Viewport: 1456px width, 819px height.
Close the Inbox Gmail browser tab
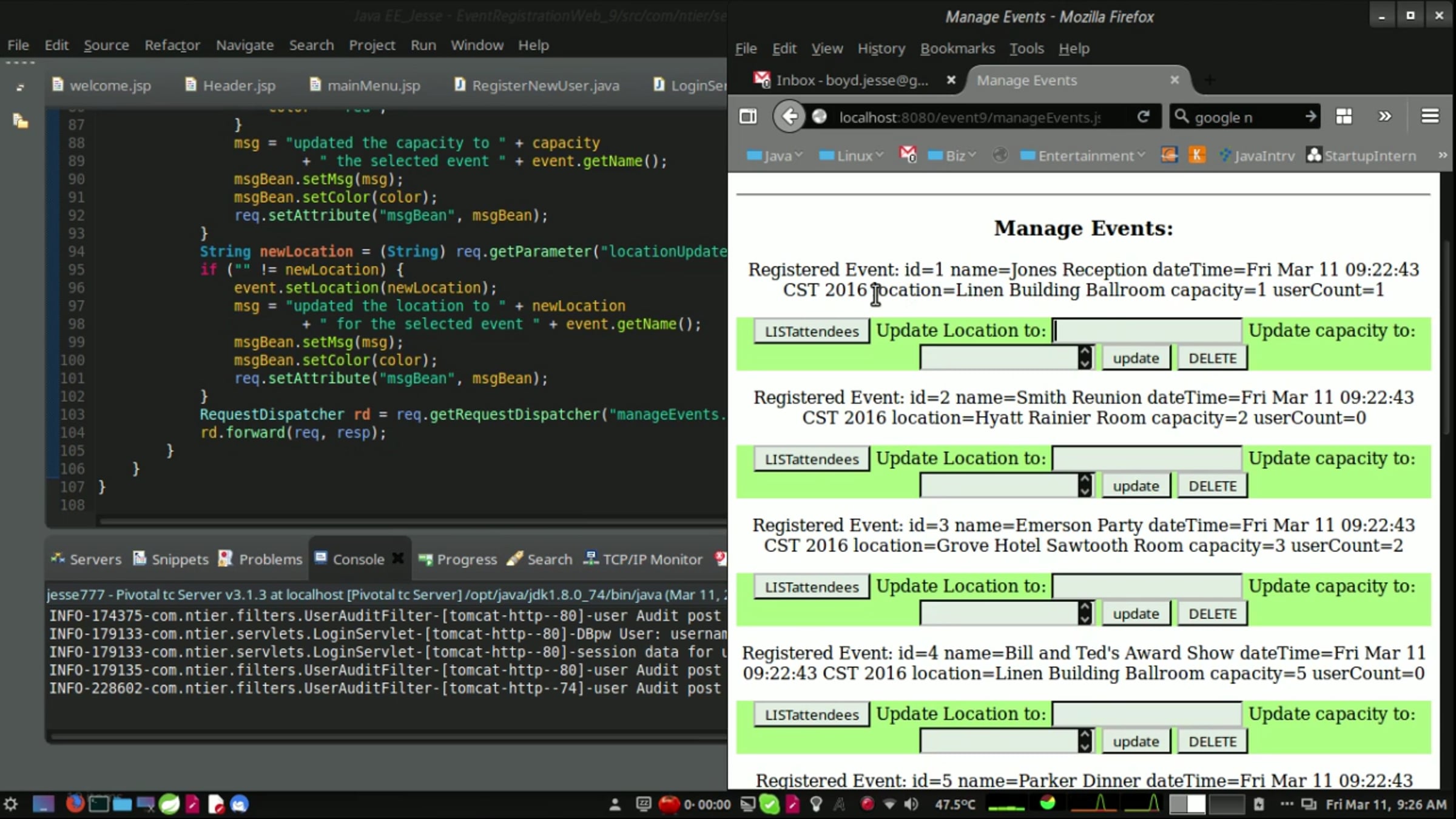951,80
